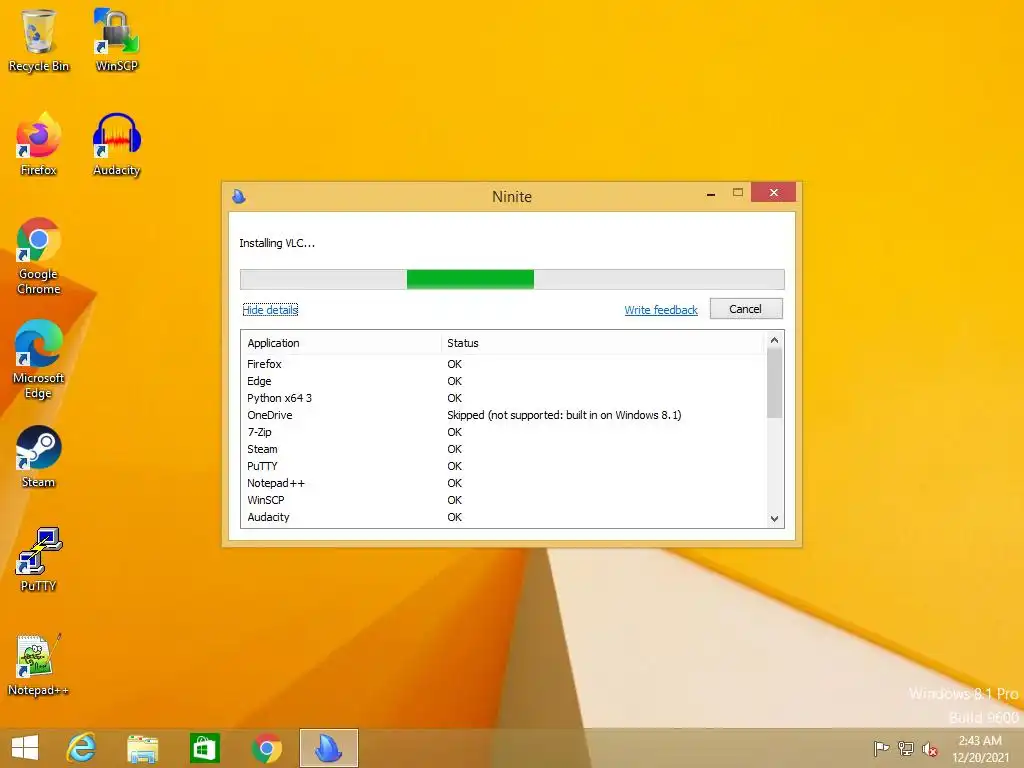Screen dimensions: 1024x768
Task: Click the Status column header
Action: (x=602, y=343)
